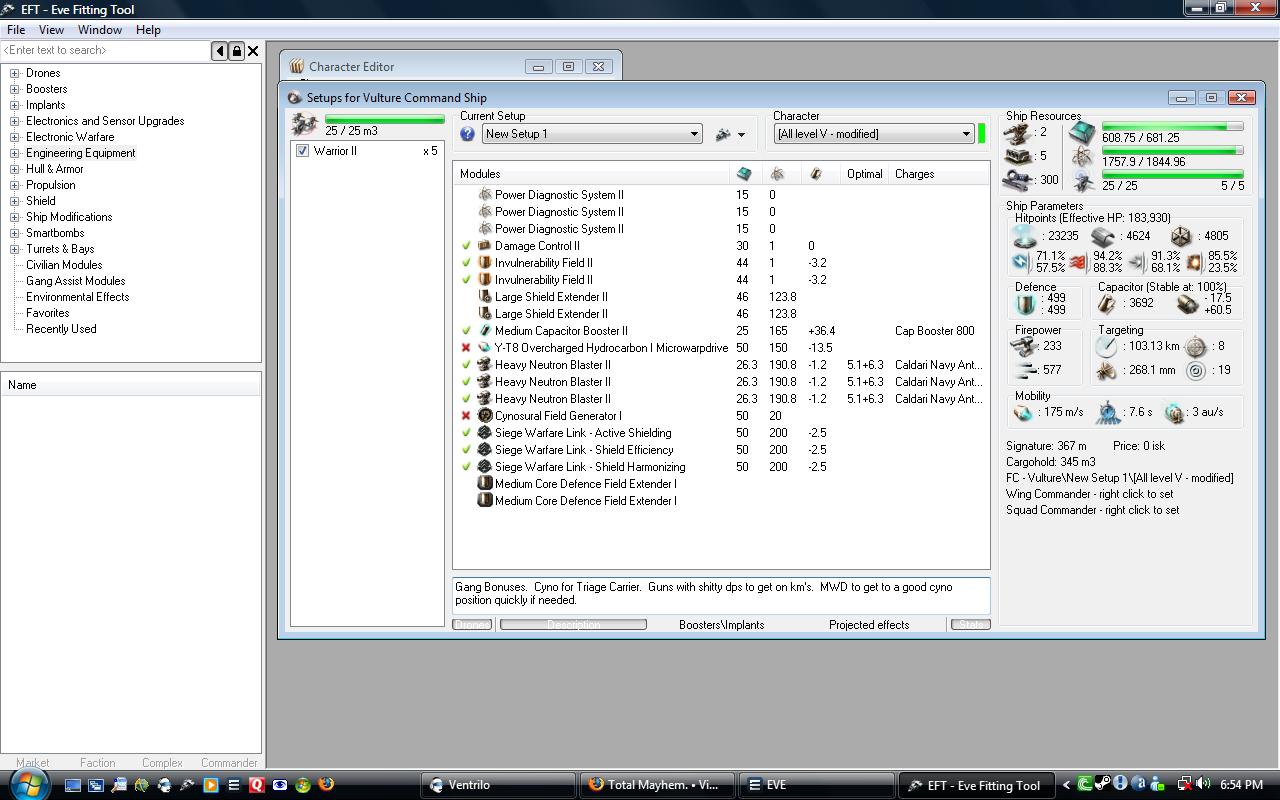1280x800 pixels.
Task: Open the ship icon dropdown arrow
Action: tap(741, 135)
